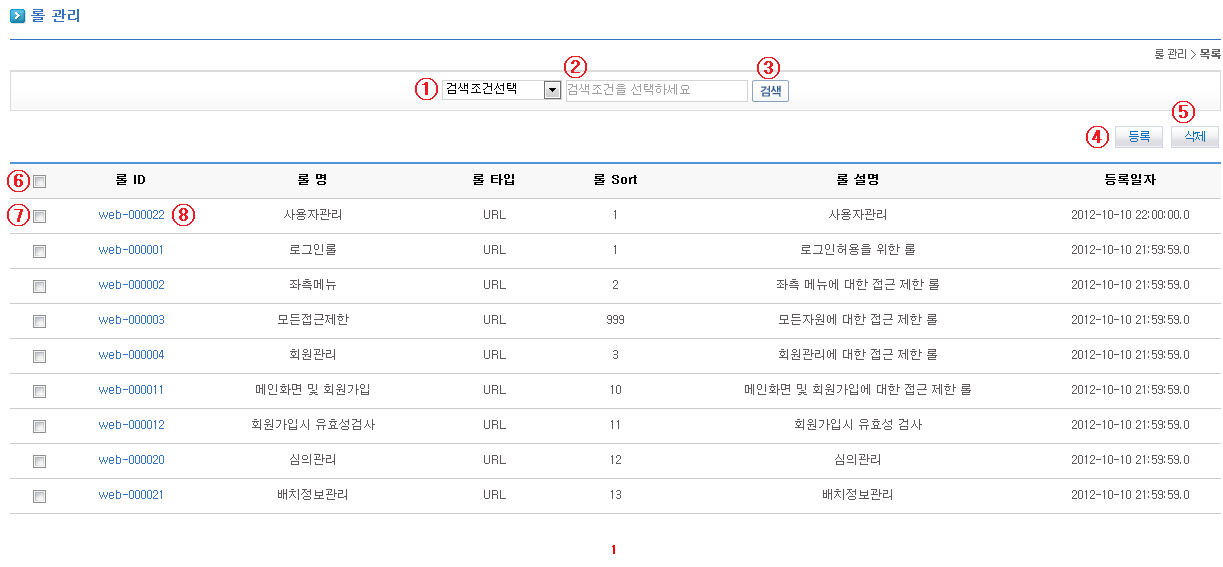Enable the checkbox for 배치정보관리 row
1223x567 pixels.
pyautogui.click(x=39, y=496)
